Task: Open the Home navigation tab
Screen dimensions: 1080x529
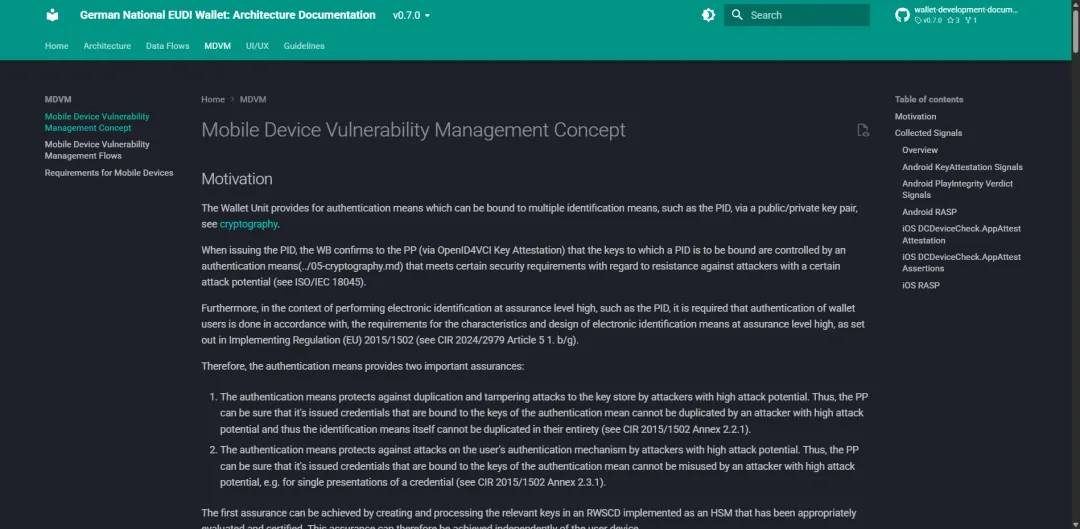Action: (57, 46)
